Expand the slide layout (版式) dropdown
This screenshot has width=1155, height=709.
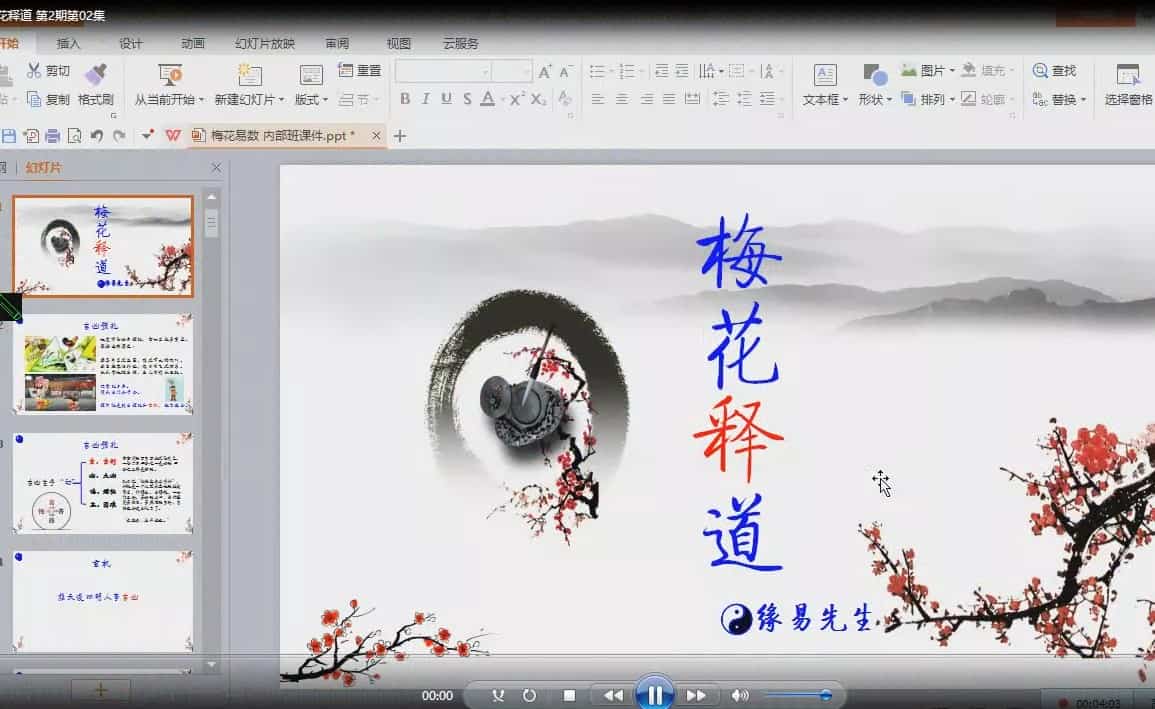tap(324, 100)
